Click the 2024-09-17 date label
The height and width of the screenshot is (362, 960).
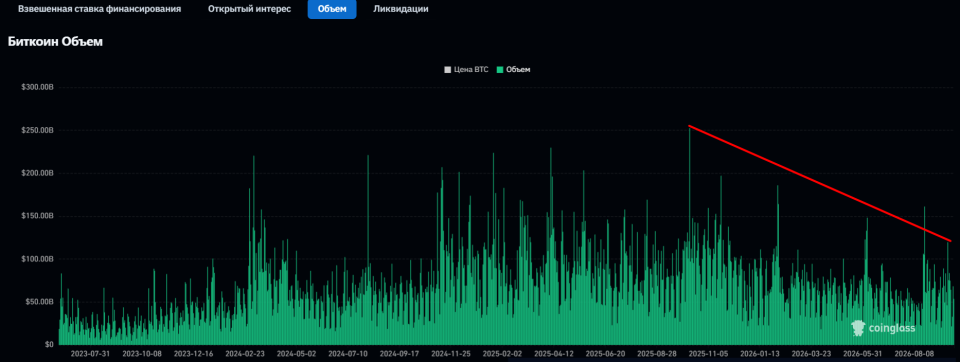(x=399, y=354)
